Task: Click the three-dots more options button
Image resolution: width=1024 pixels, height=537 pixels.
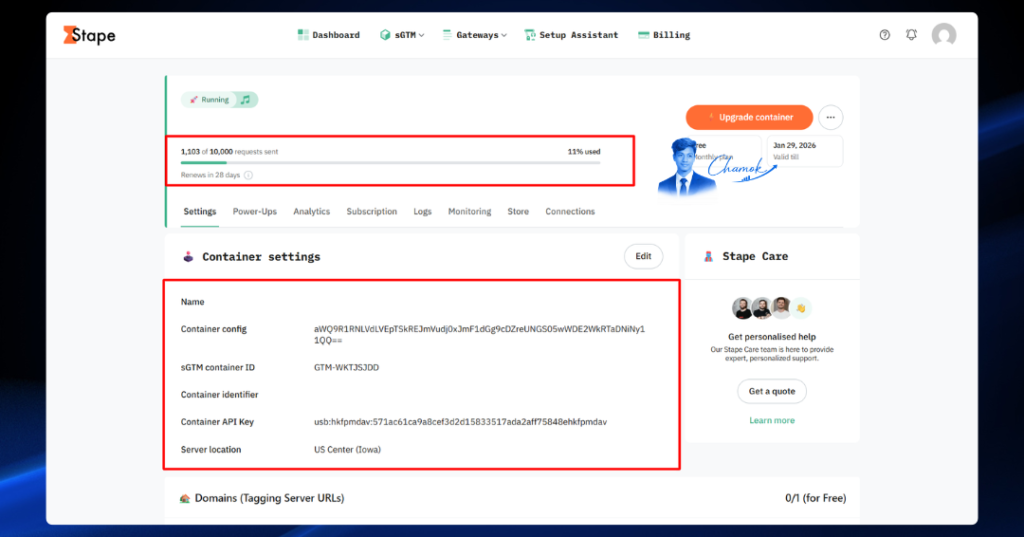Action: point(830,118)
